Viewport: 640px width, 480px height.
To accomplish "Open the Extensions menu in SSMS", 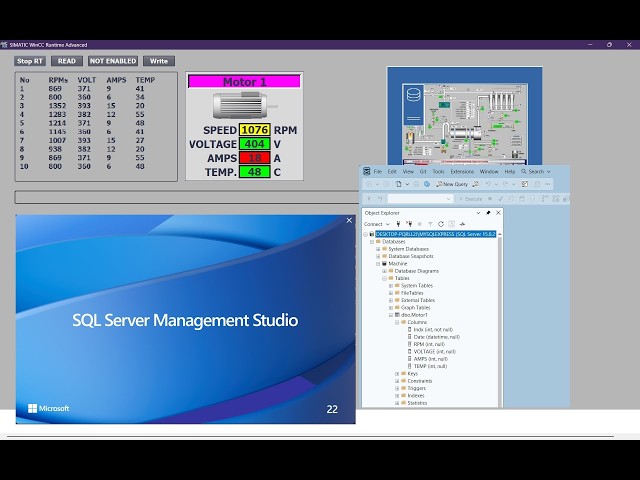I will 462,172.
